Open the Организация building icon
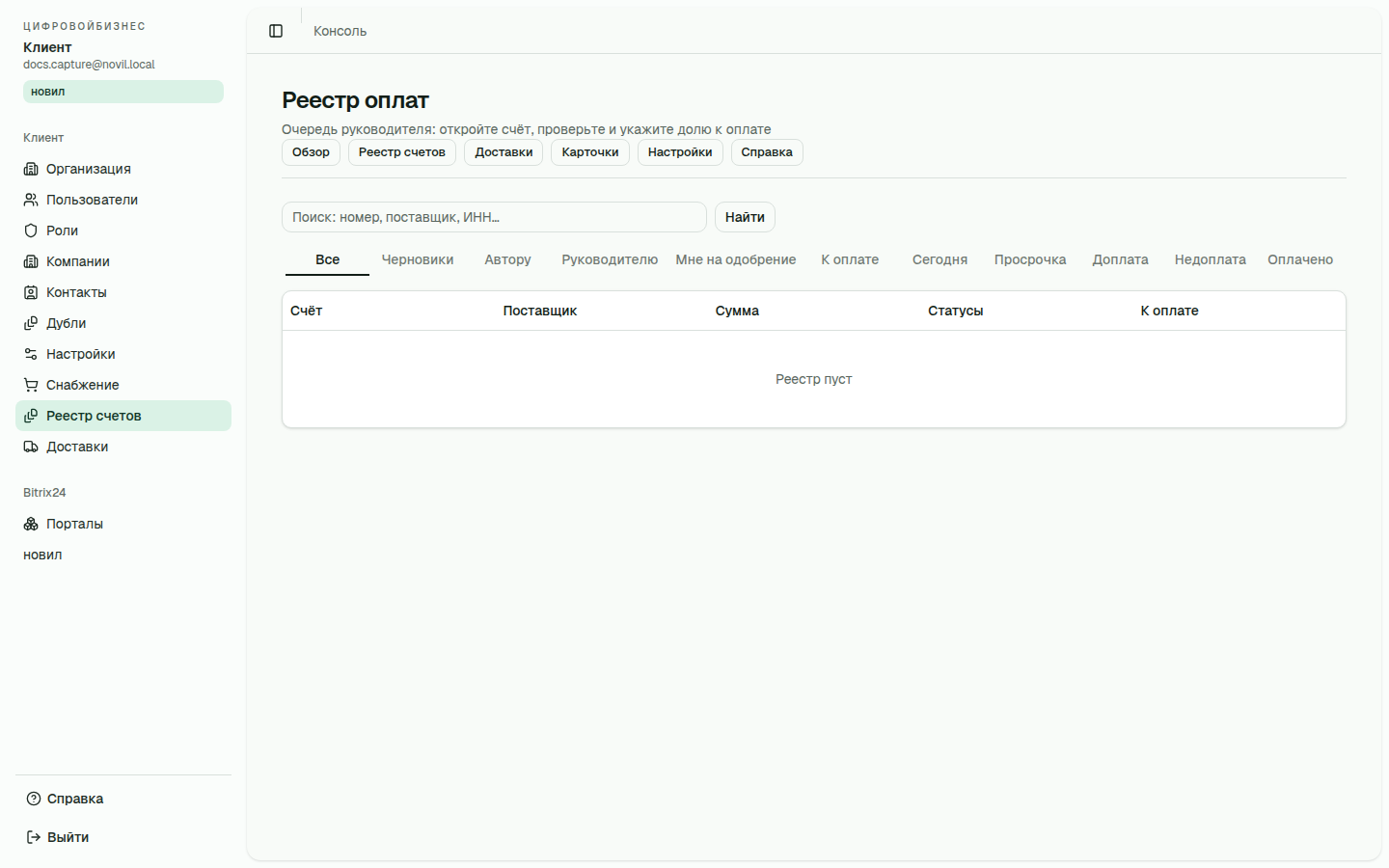1389x868 pixels. coord(31,169)
